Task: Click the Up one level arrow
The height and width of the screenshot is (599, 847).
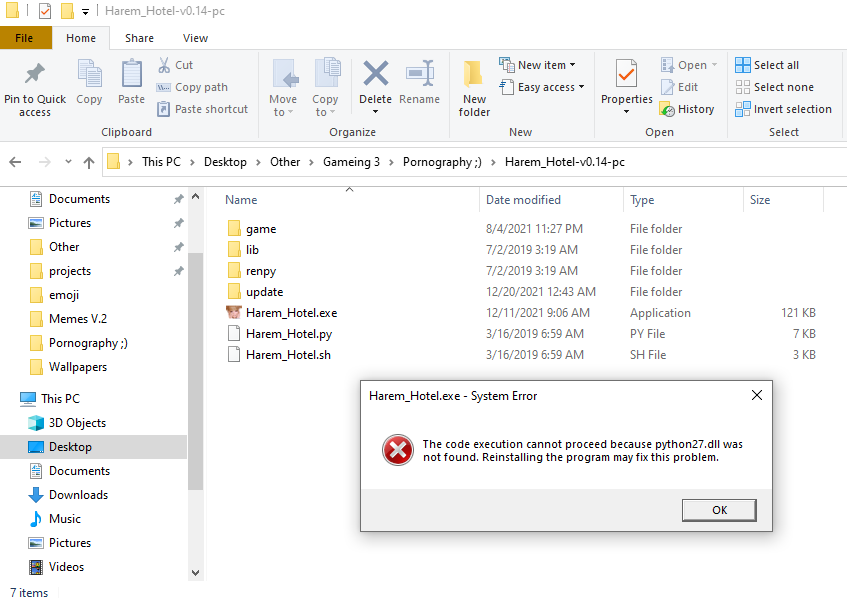Action: click(89, 162)
